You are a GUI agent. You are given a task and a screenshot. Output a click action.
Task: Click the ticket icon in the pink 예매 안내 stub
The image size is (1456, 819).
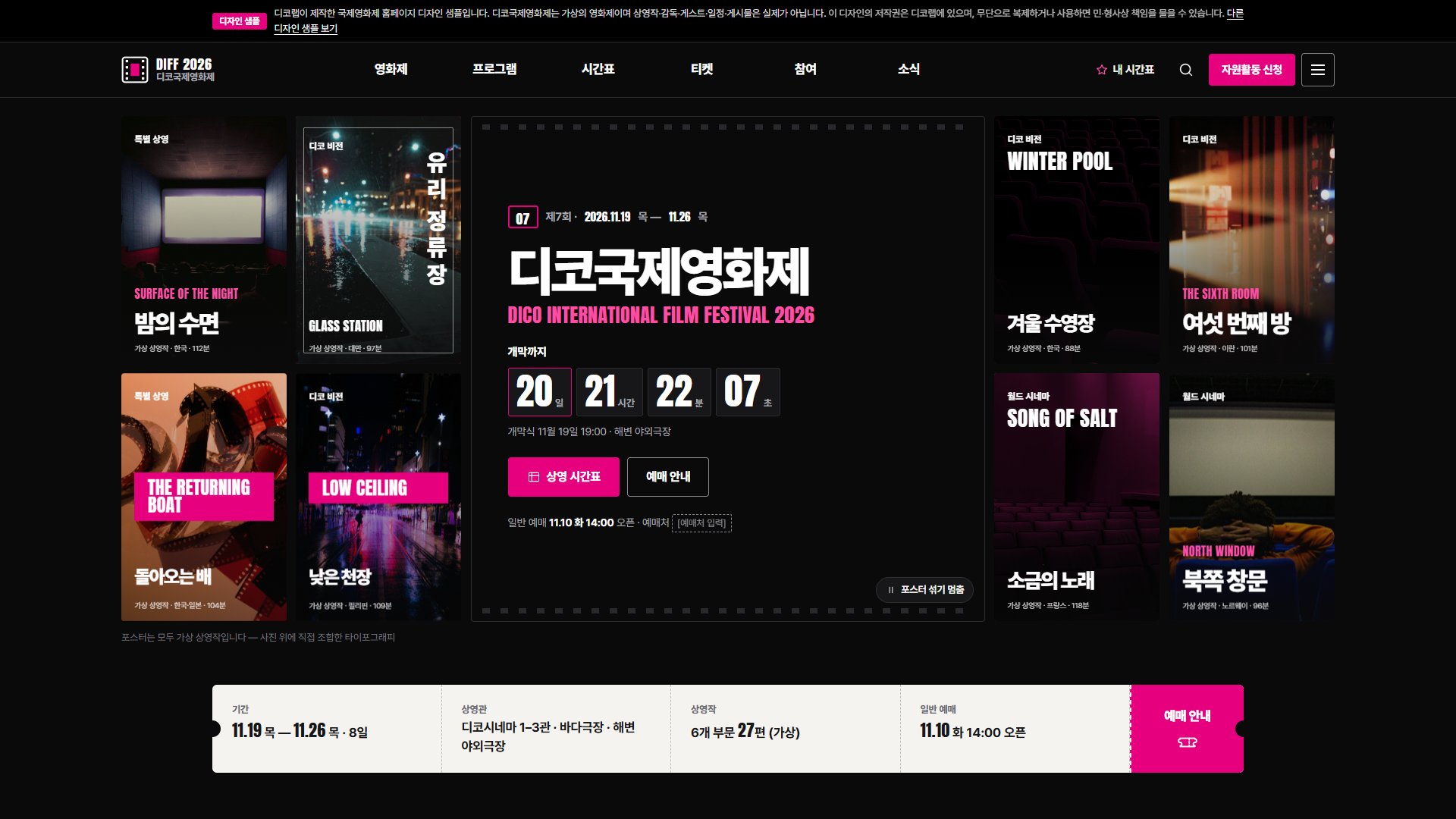click(x=1188, y=742)
